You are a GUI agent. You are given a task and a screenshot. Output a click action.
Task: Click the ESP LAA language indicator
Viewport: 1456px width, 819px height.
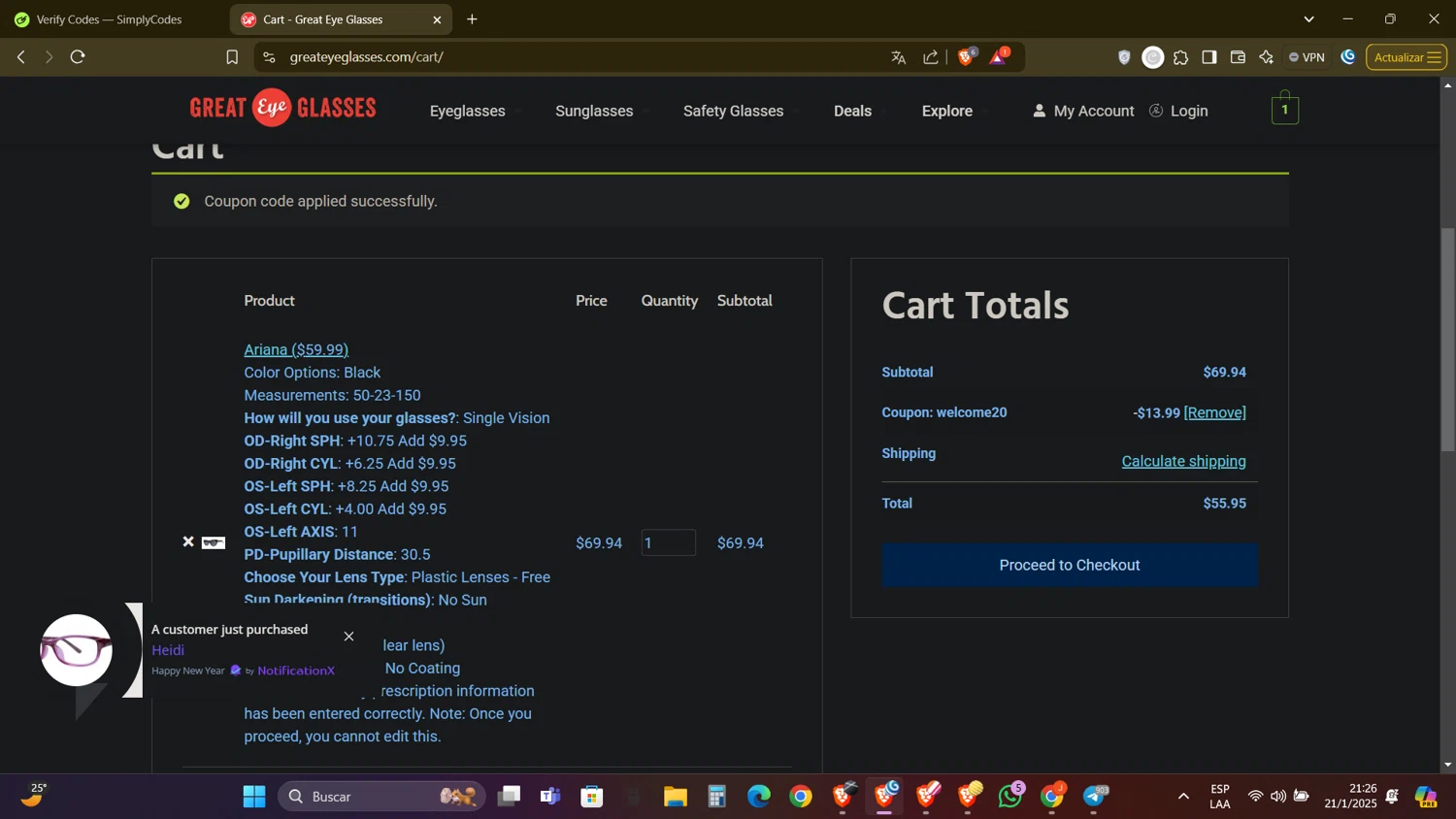[x=1220, y=797]
